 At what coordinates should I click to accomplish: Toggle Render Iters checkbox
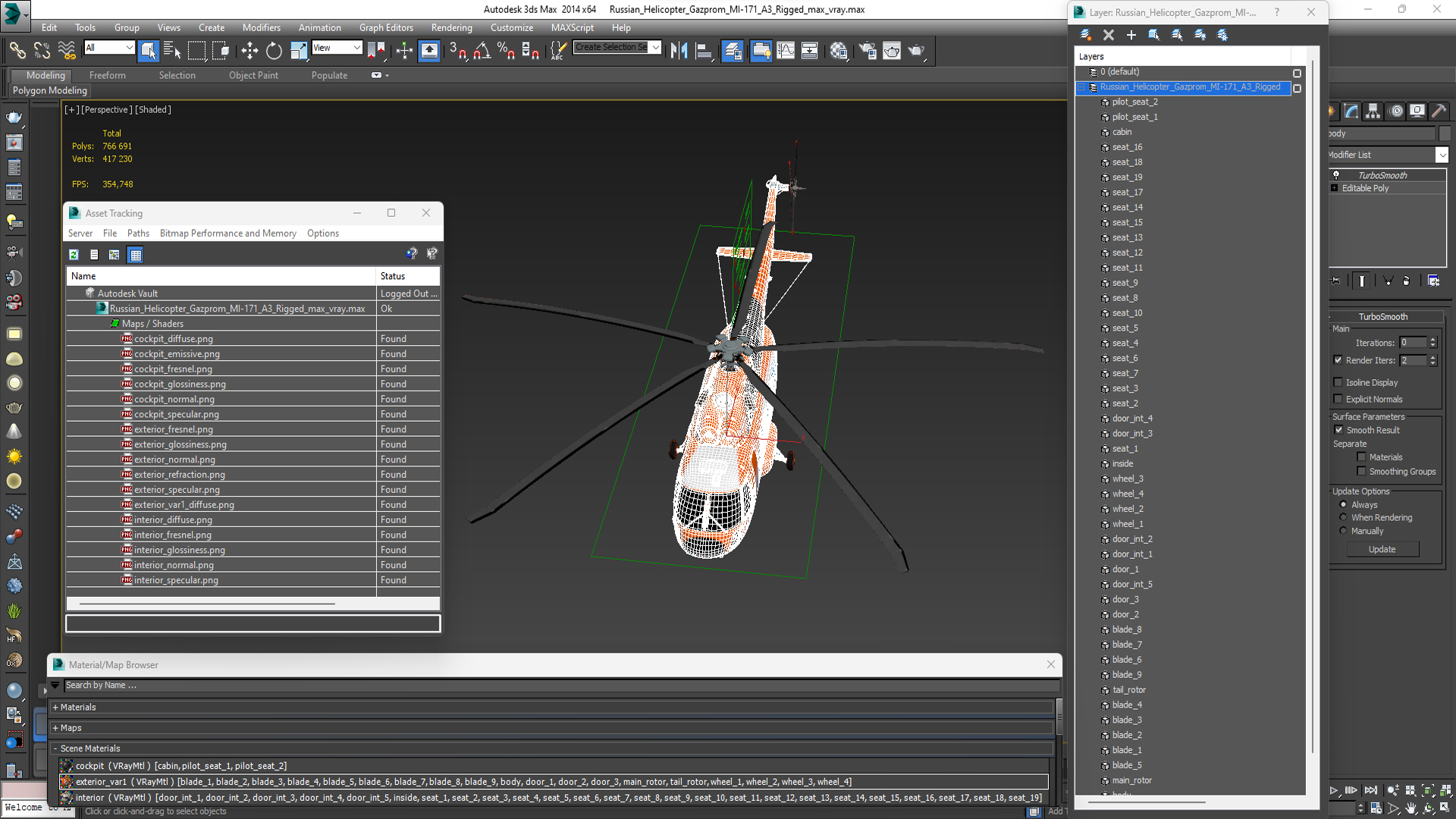point(1338,360)
